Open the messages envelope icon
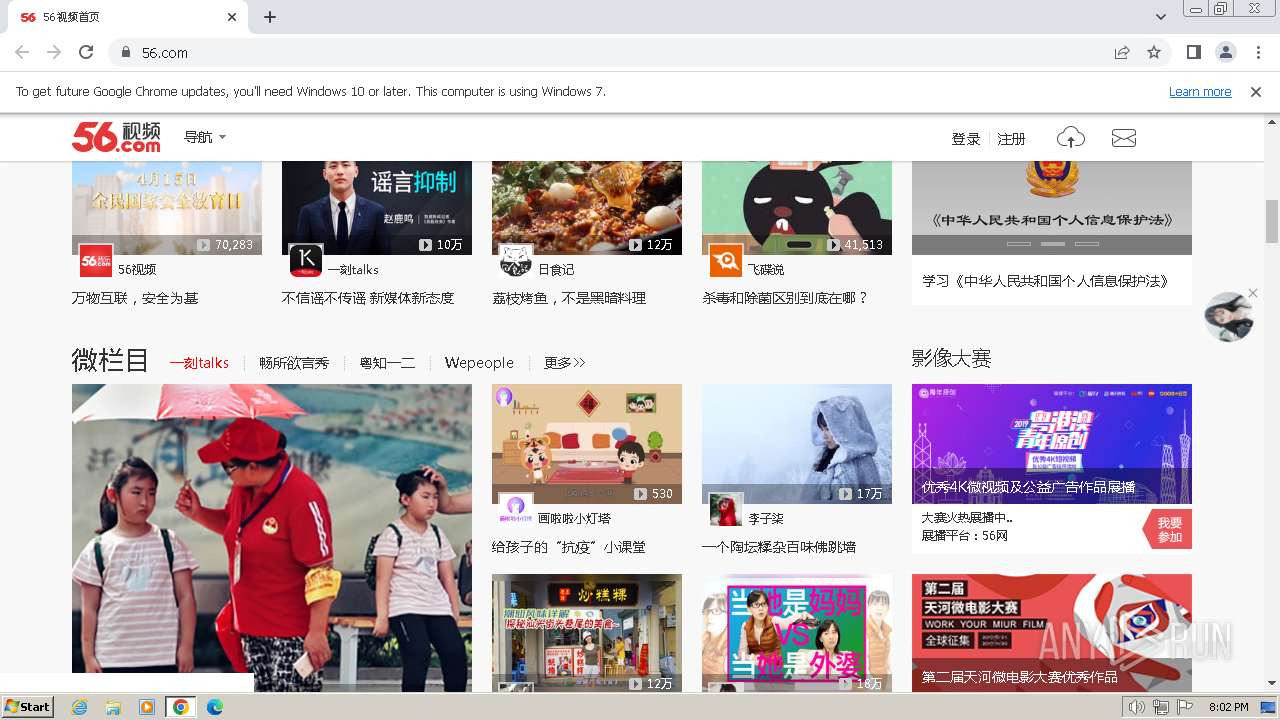 (1124, 138)
